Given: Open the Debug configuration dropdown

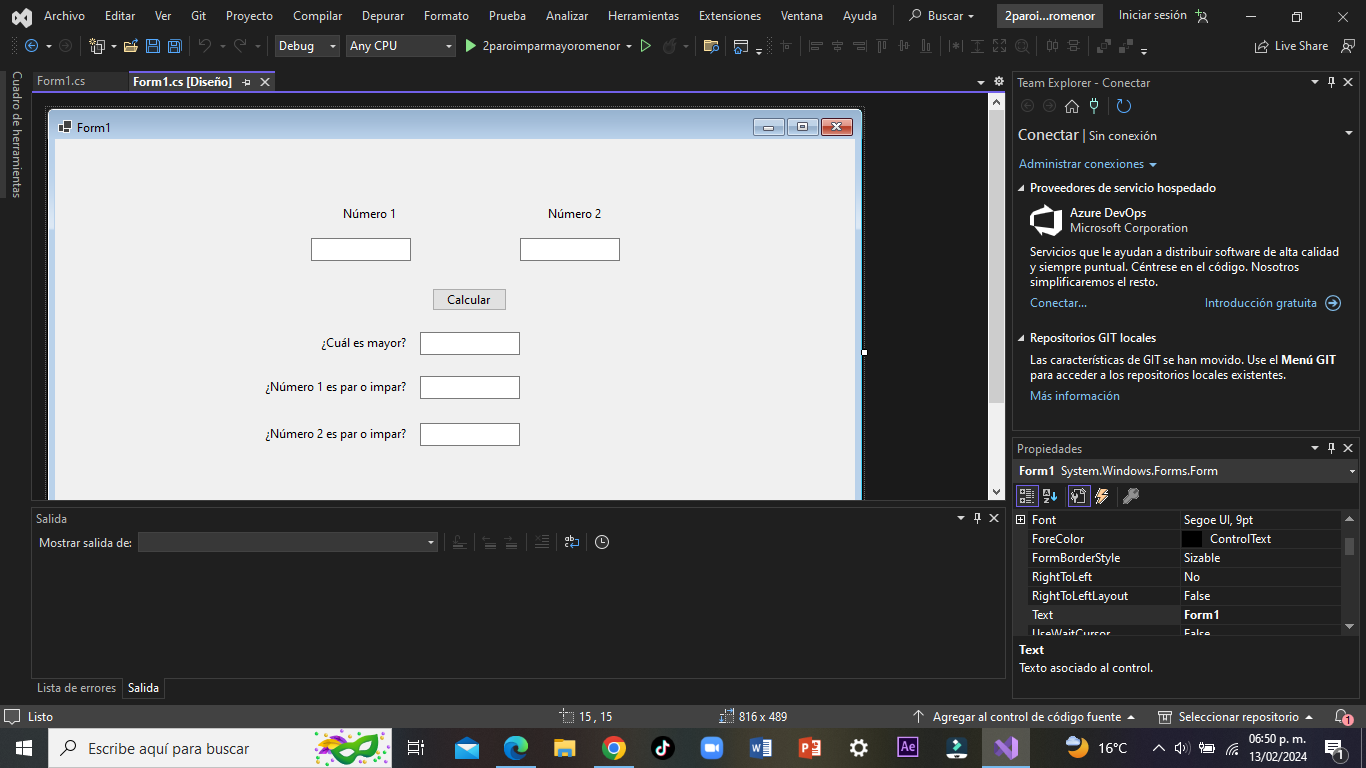Looking at the screenshot, I should 307,46.
